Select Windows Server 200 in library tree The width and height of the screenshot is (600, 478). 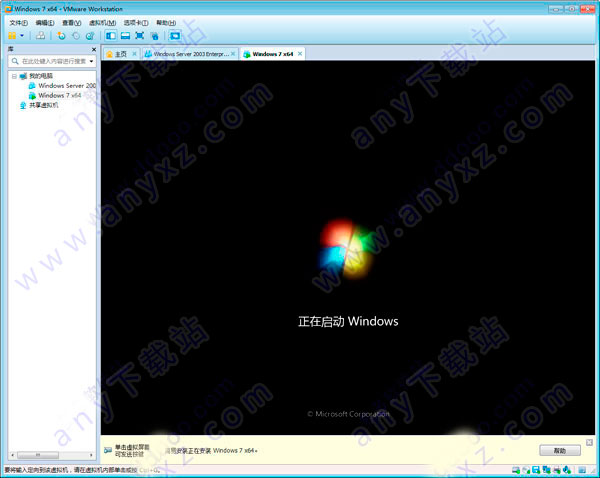67,86
